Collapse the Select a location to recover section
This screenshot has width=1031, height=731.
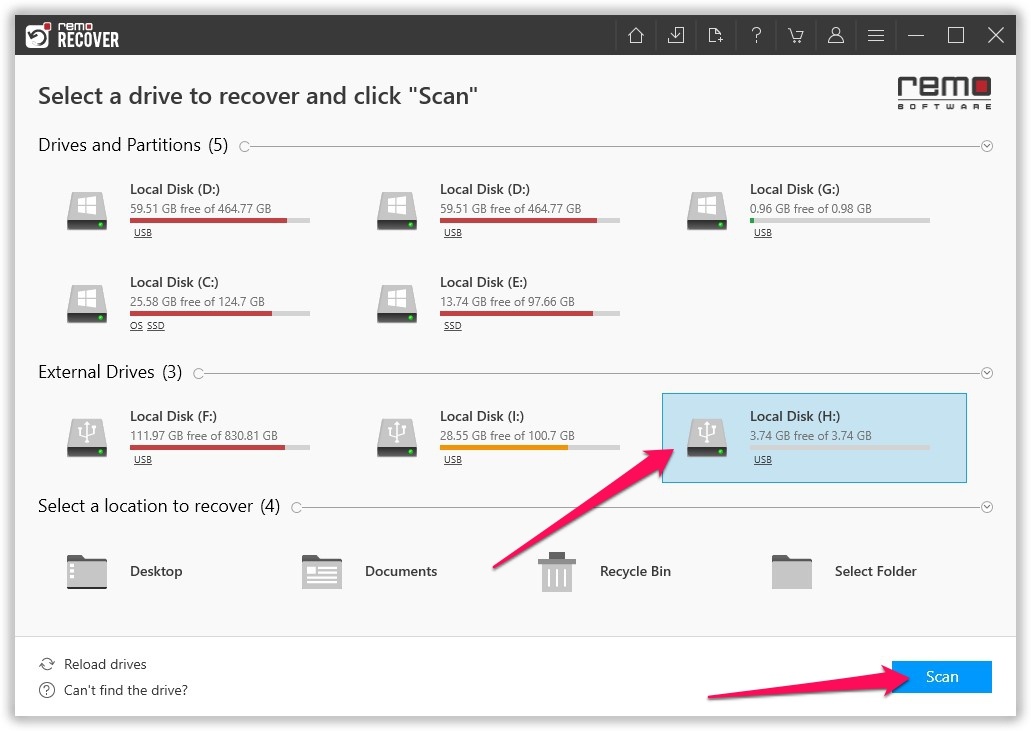[x=987, y=507]
